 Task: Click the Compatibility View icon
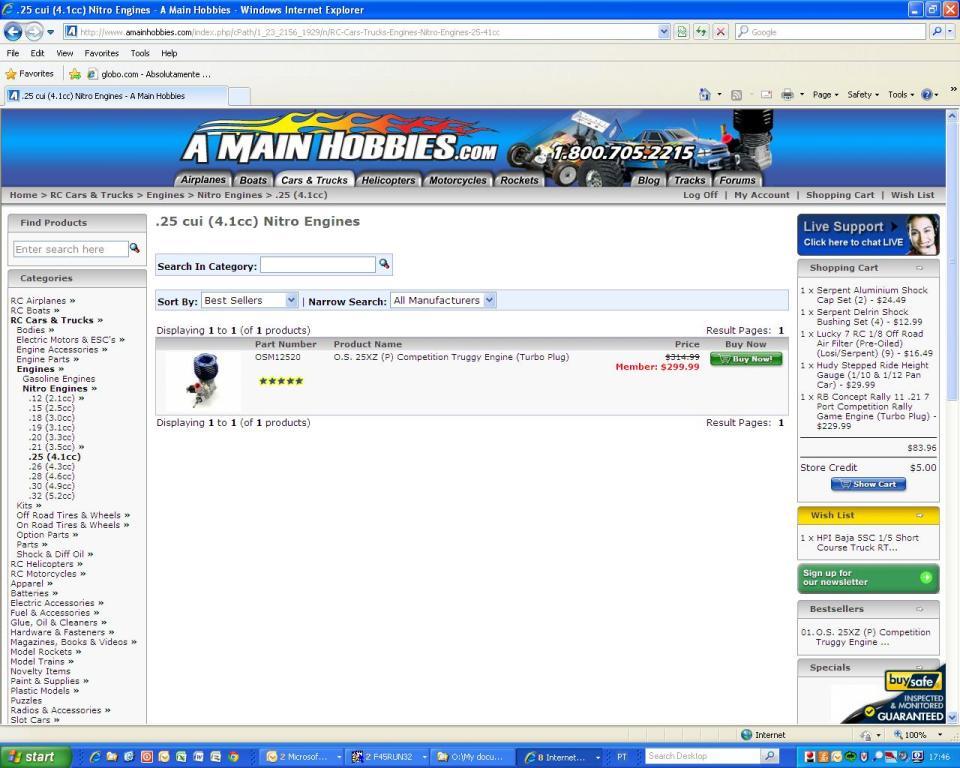coord(681,32)
